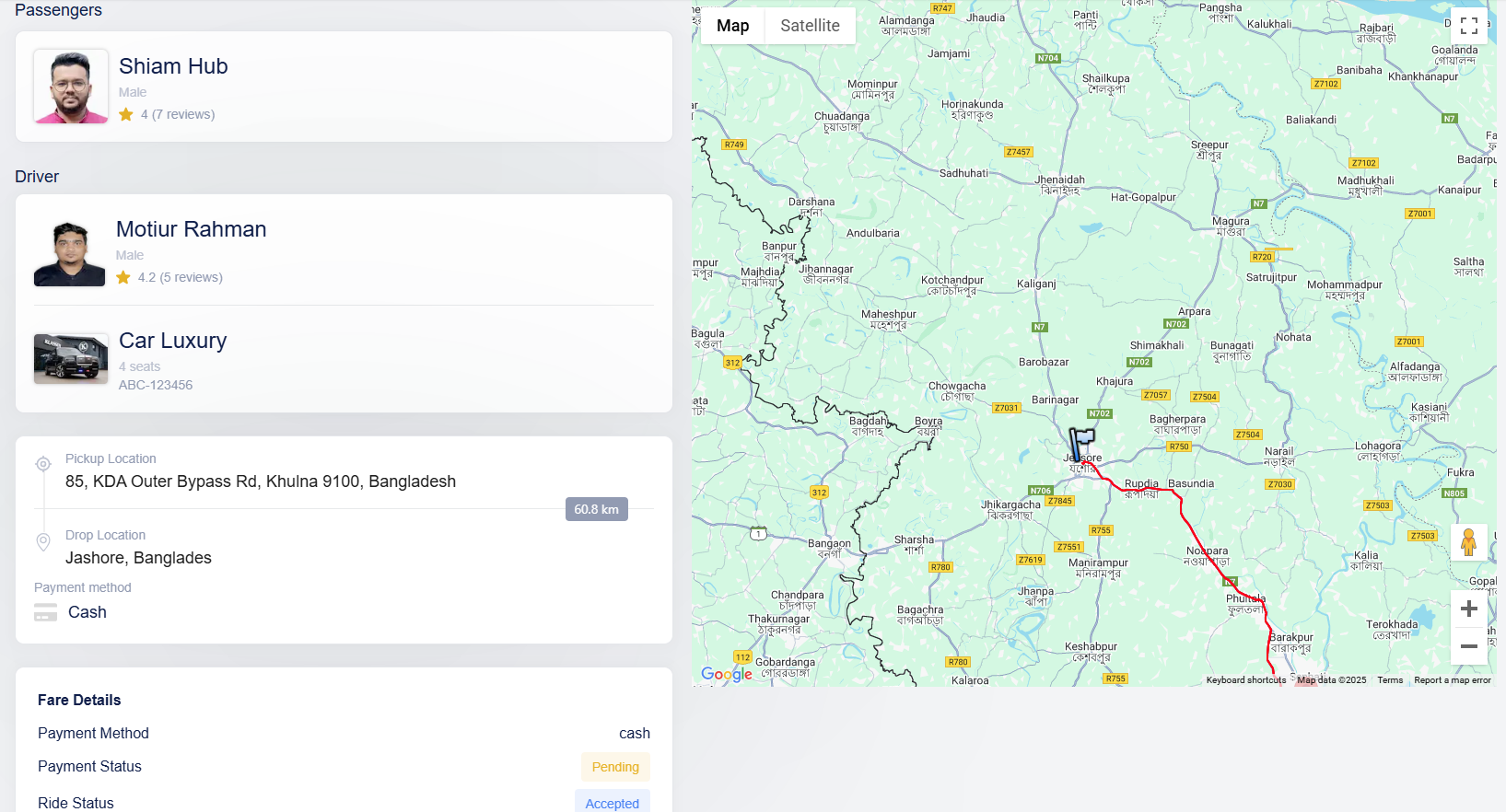
Task: Switch map to Satellite view
Action: [x=810, y=26]
